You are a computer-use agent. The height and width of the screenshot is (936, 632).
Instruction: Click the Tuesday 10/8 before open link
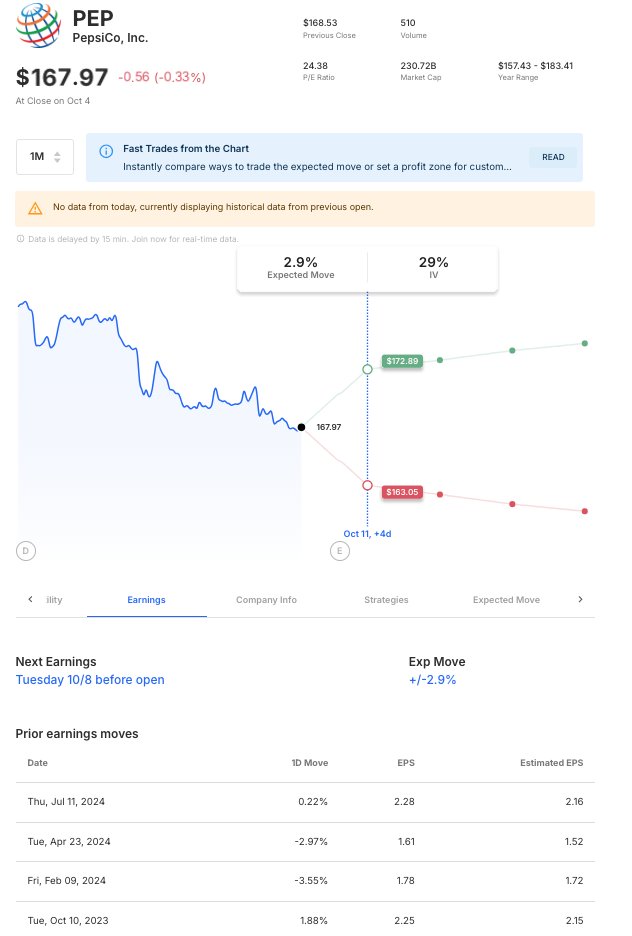[x=90, y=680]
